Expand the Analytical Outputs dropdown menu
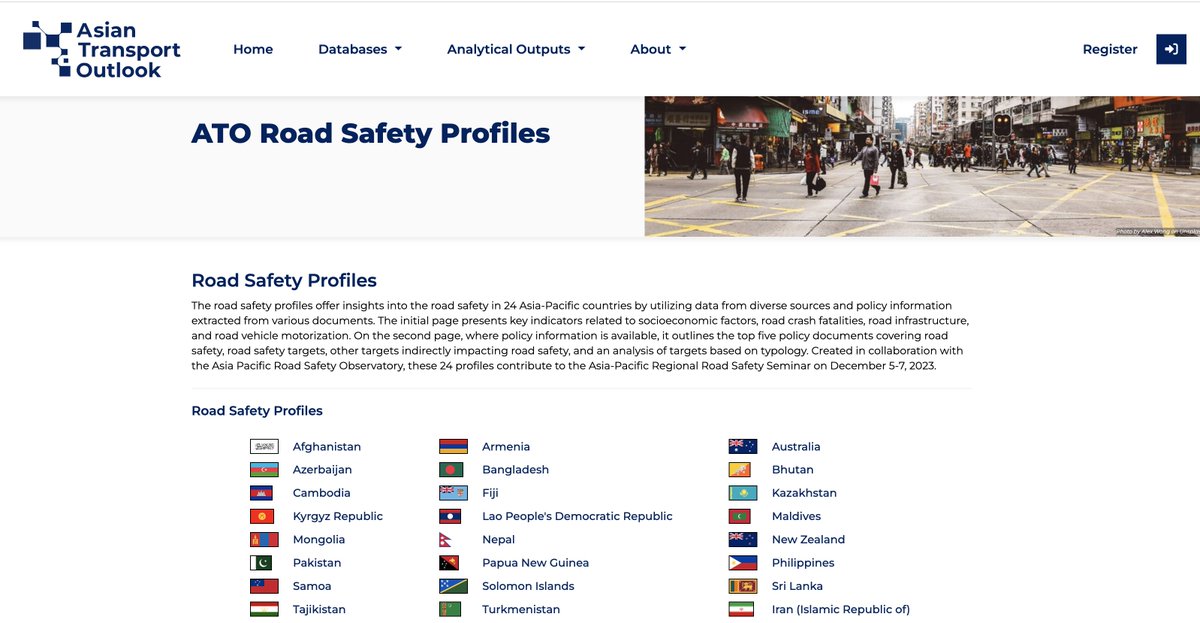 [516, 49]
